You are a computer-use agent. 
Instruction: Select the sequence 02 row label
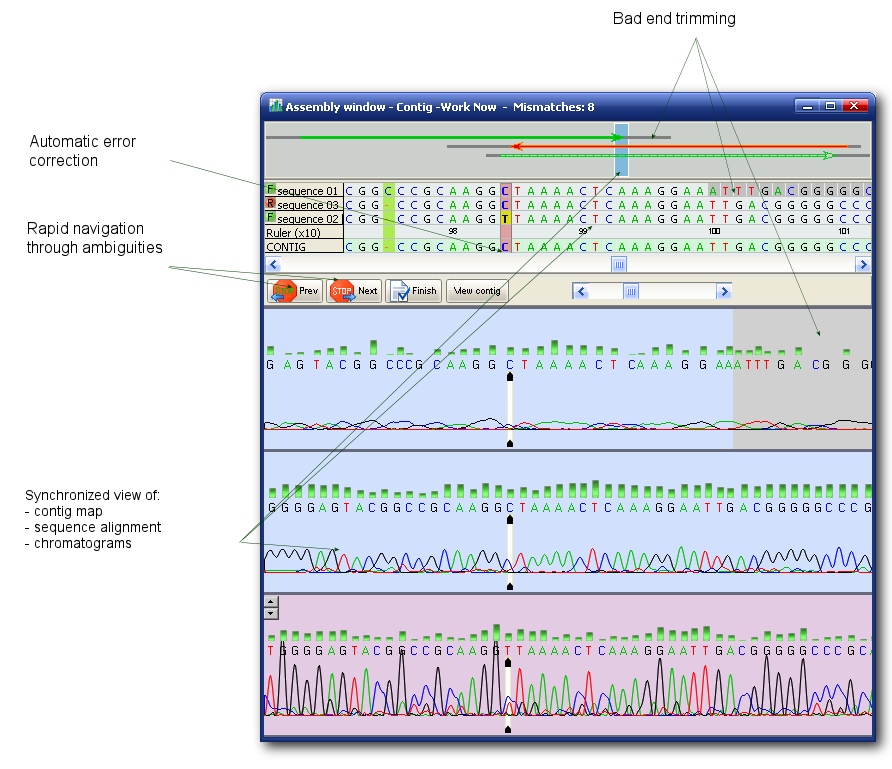304,218
